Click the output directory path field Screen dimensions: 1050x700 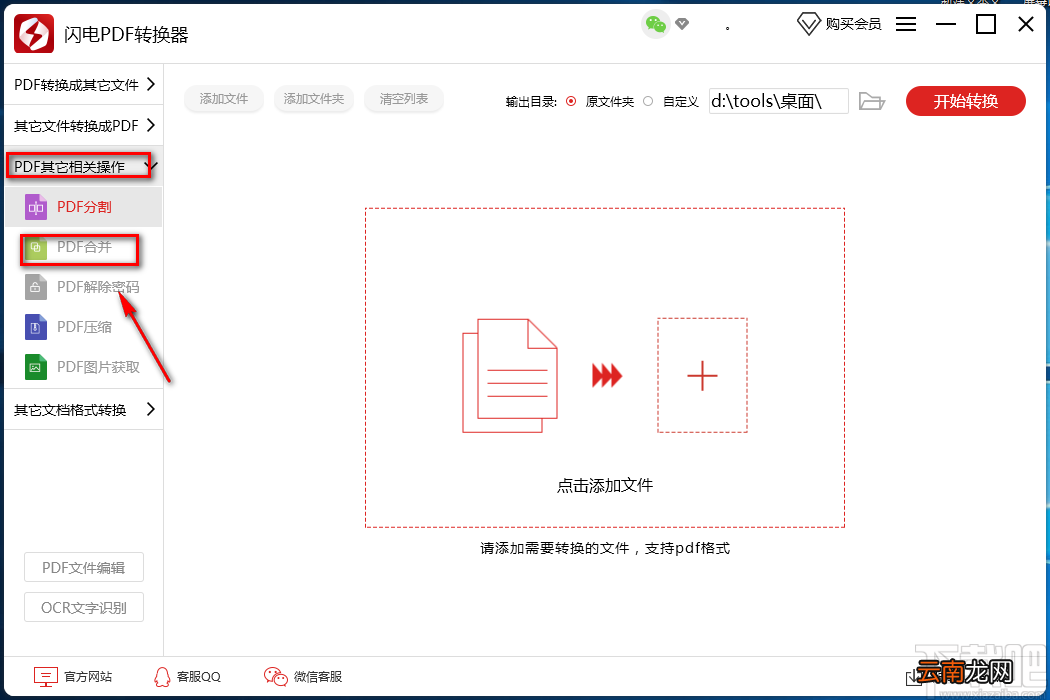click(x=779, y=101)
